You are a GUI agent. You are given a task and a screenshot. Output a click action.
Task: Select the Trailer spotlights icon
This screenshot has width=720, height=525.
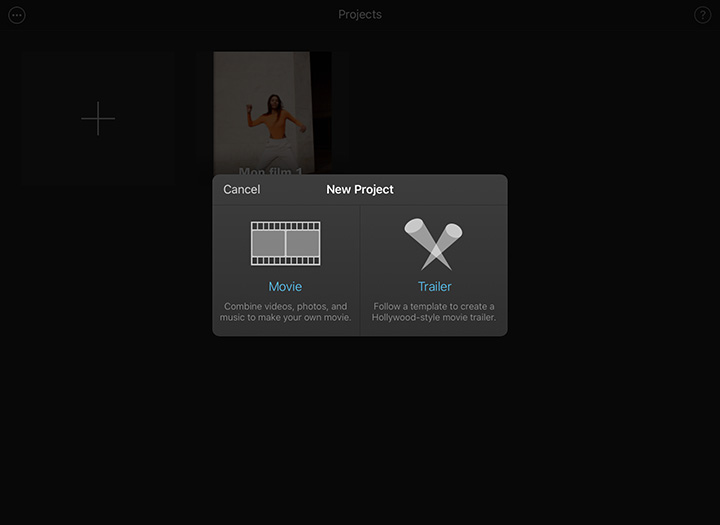click(x=433, y=244)
